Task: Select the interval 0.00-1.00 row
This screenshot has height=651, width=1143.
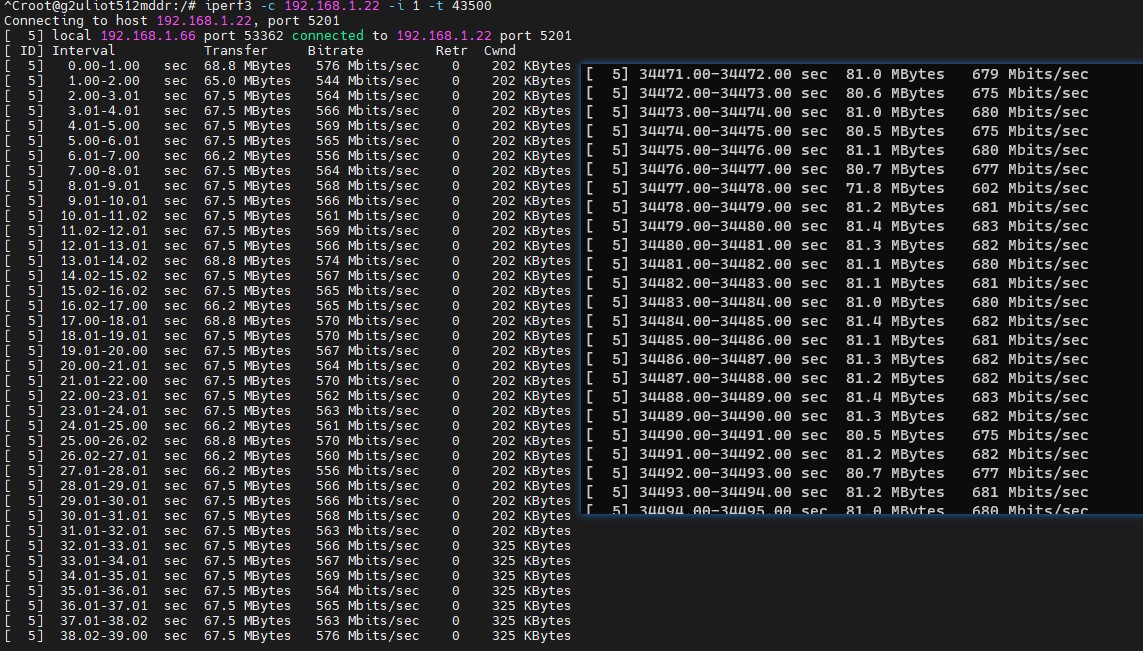Action: pyautogui.click(x=288, y=66)
